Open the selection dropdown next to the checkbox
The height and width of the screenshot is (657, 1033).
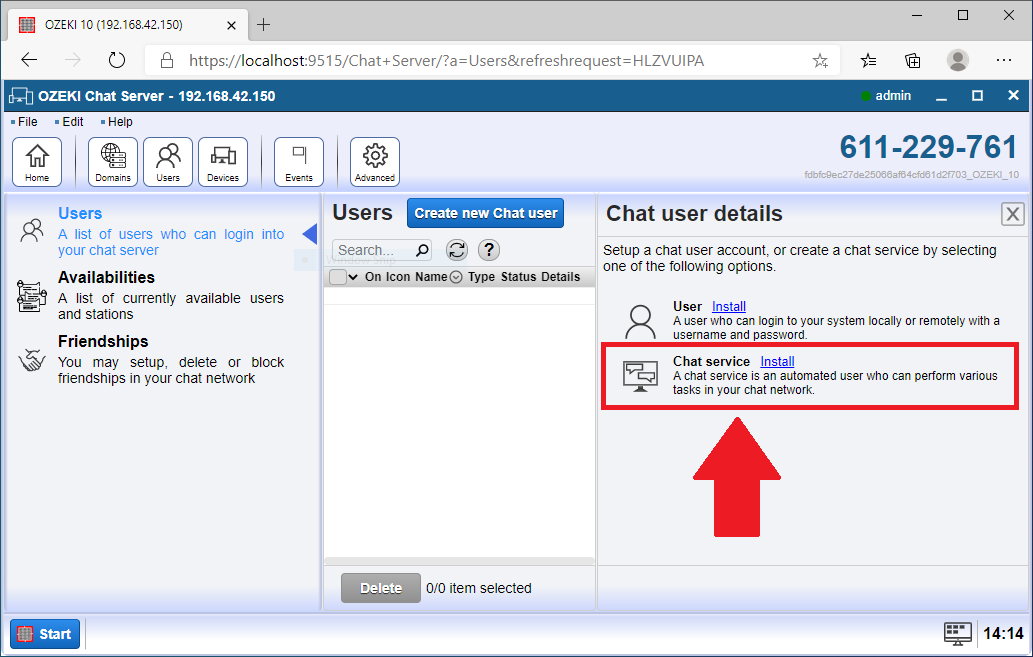pyautogui.click(x=352, y=276)
